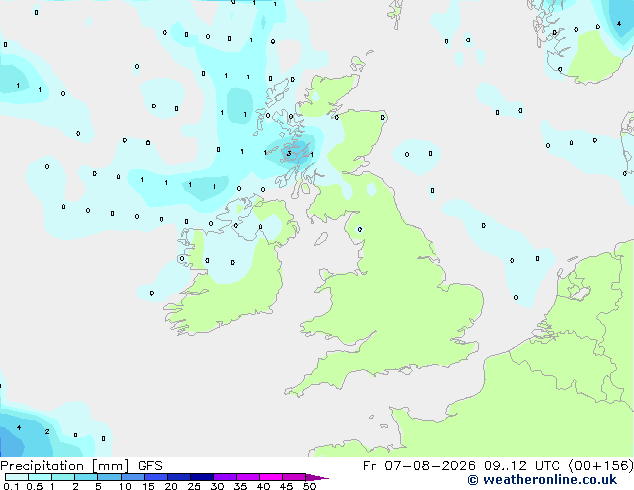The width and height of the screenshot is (634, 490).
Task: Click the "Precipitation [mm]" title text
Action: (64, 466)
